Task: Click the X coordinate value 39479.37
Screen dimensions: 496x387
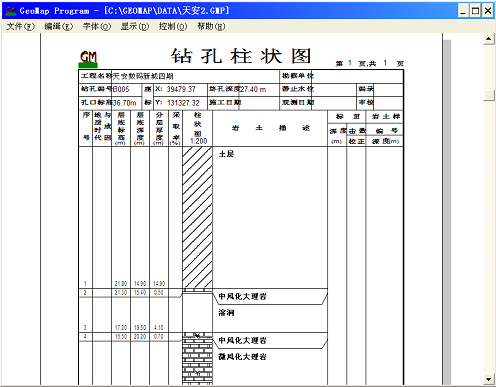Action: (181, 89)
